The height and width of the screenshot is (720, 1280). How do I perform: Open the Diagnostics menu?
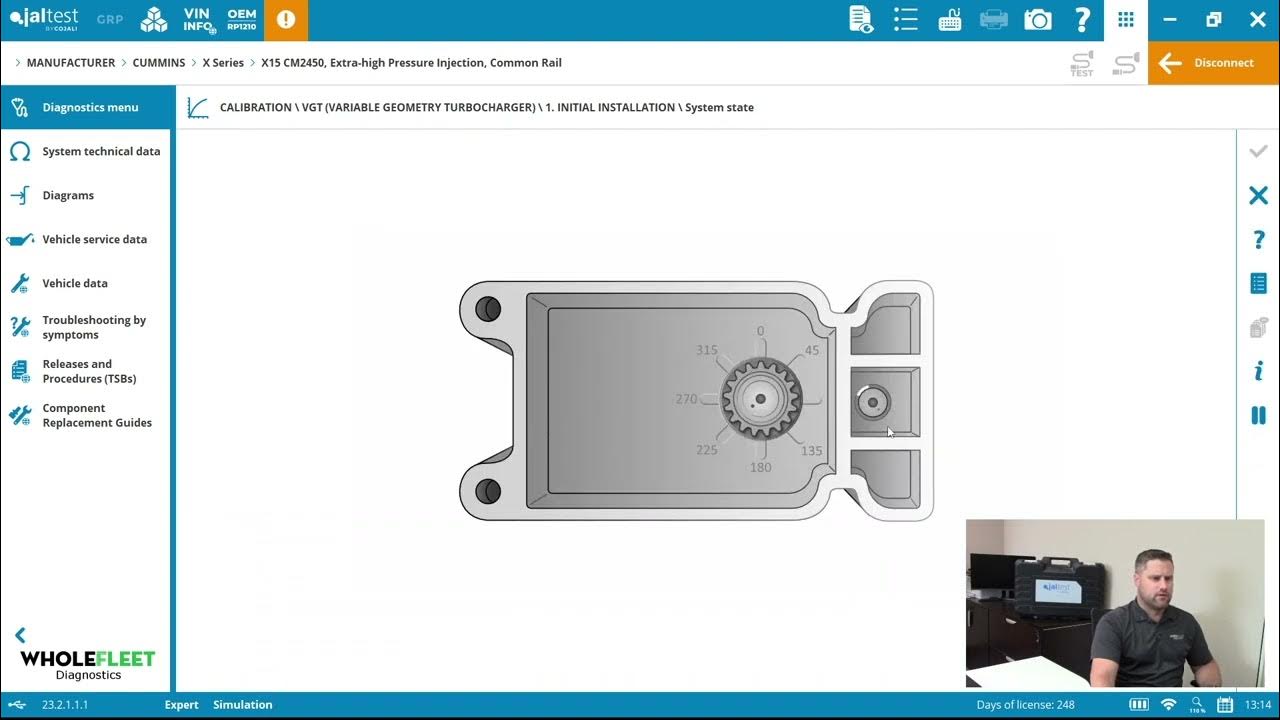coord(86,107)
